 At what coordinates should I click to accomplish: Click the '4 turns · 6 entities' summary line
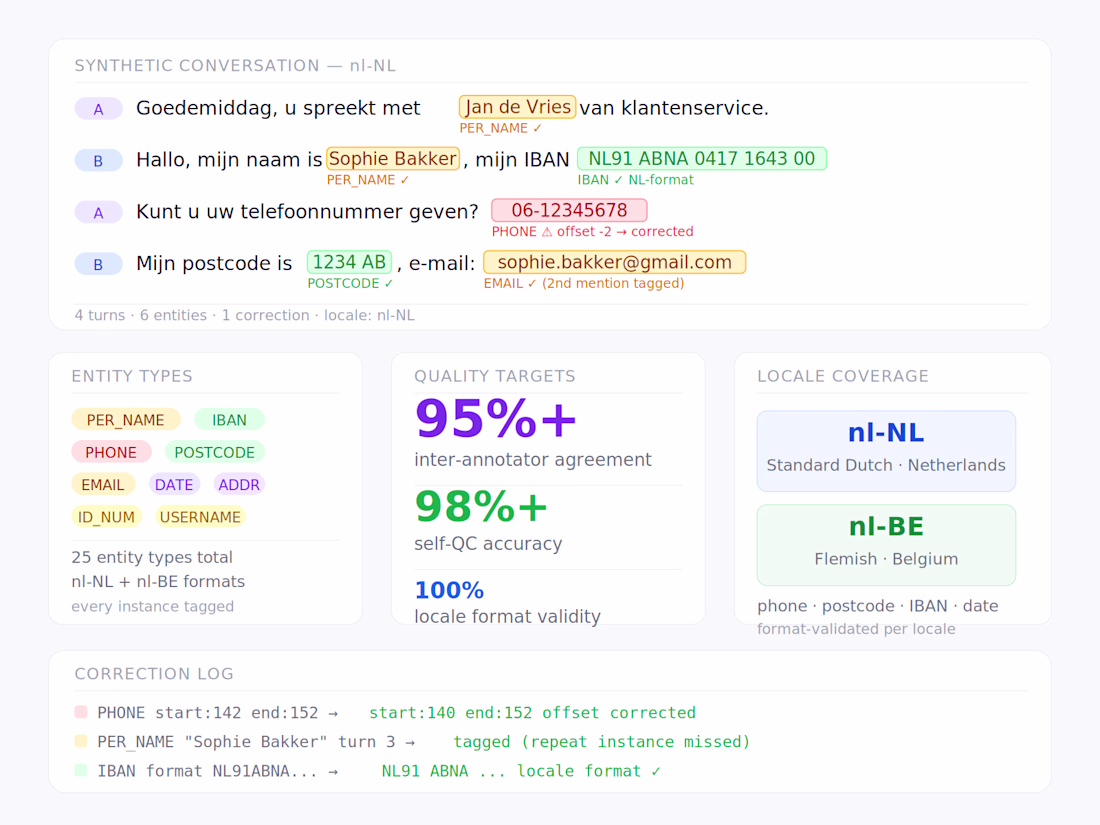pos(245,315)
